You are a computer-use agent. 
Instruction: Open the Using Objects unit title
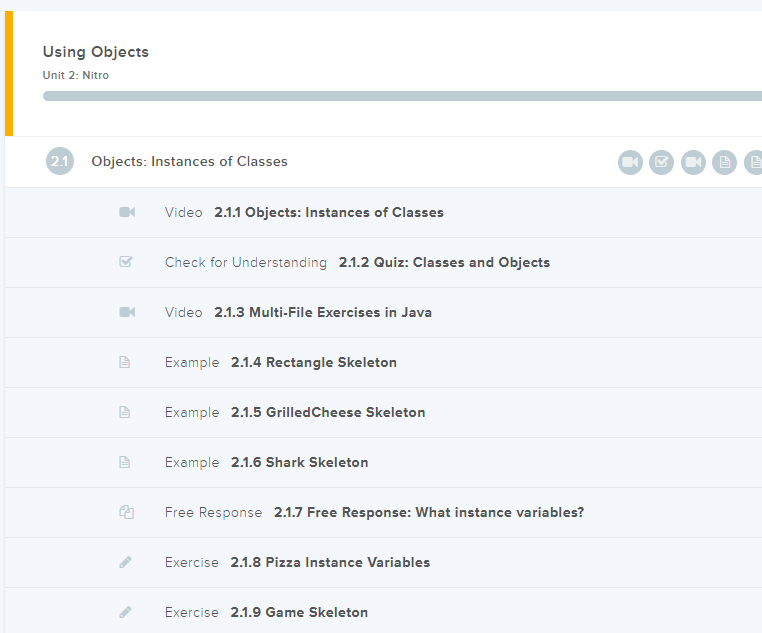pos(95,52)
